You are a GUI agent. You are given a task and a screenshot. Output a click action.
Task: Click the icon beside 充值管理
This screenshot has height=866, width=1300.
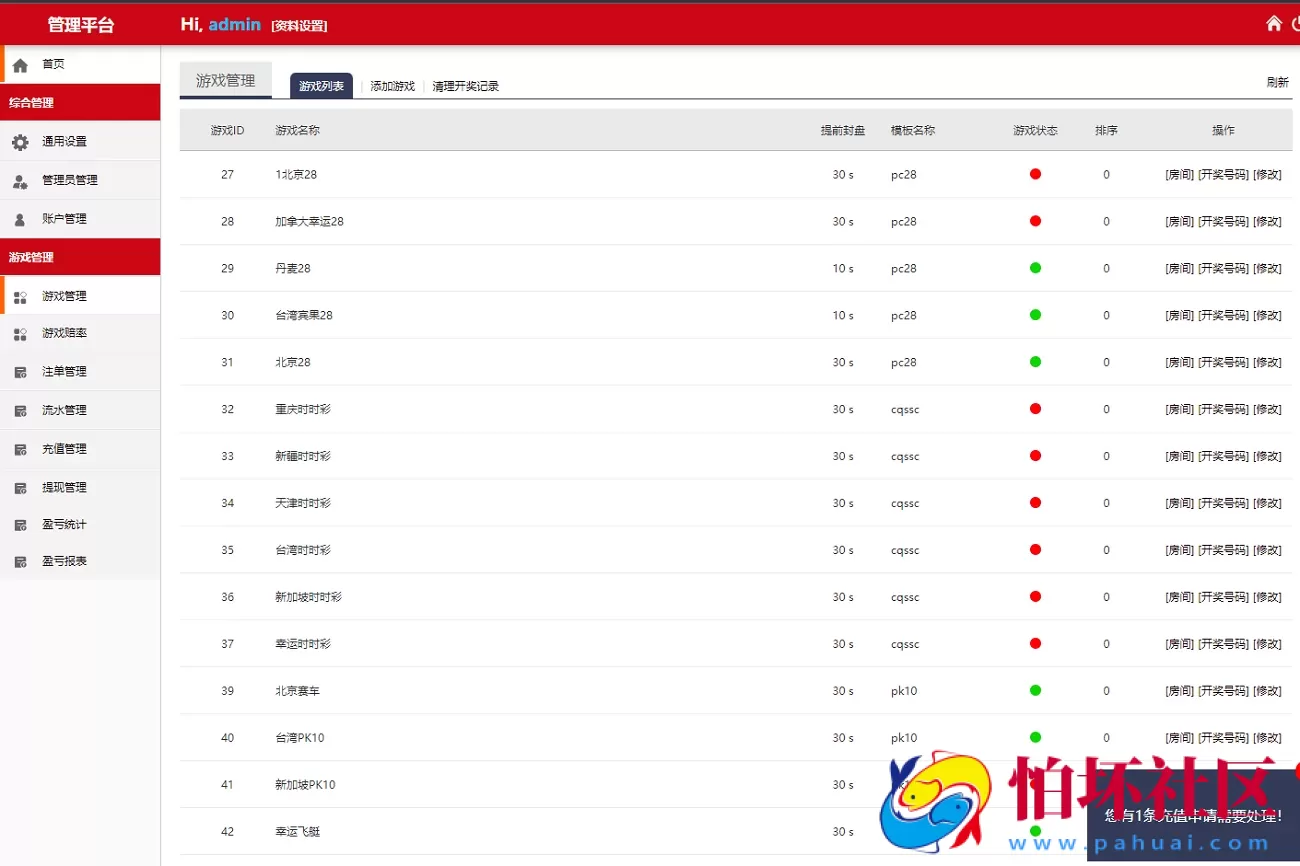(20, 450)
